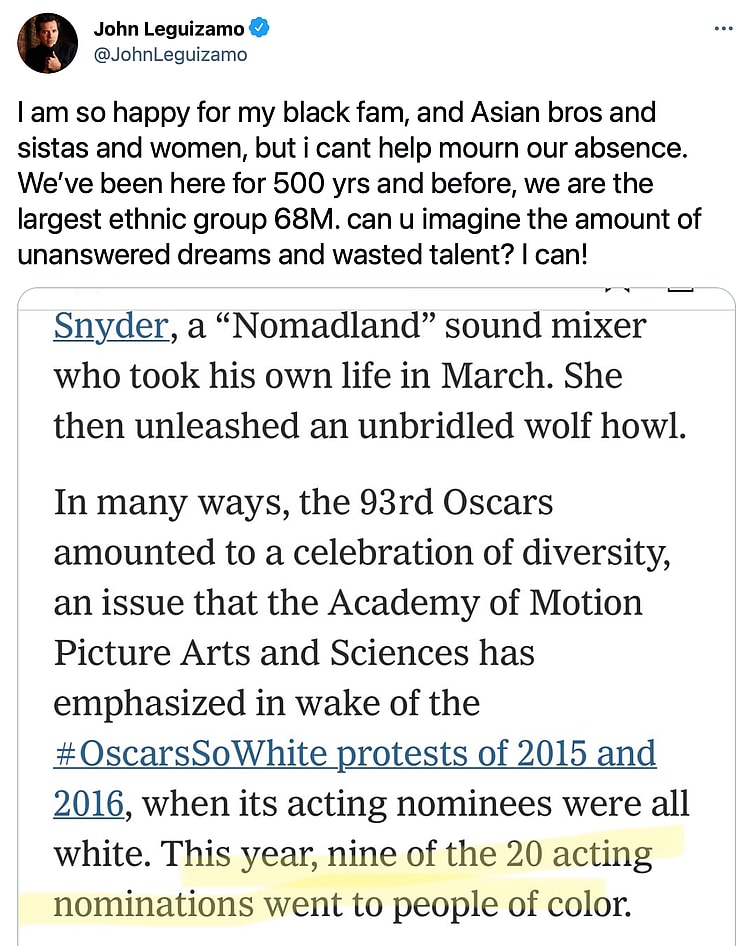This screenshot has width=750, height=946.
Task: Click the underlined 2016 link text
Action: [88, 803]
